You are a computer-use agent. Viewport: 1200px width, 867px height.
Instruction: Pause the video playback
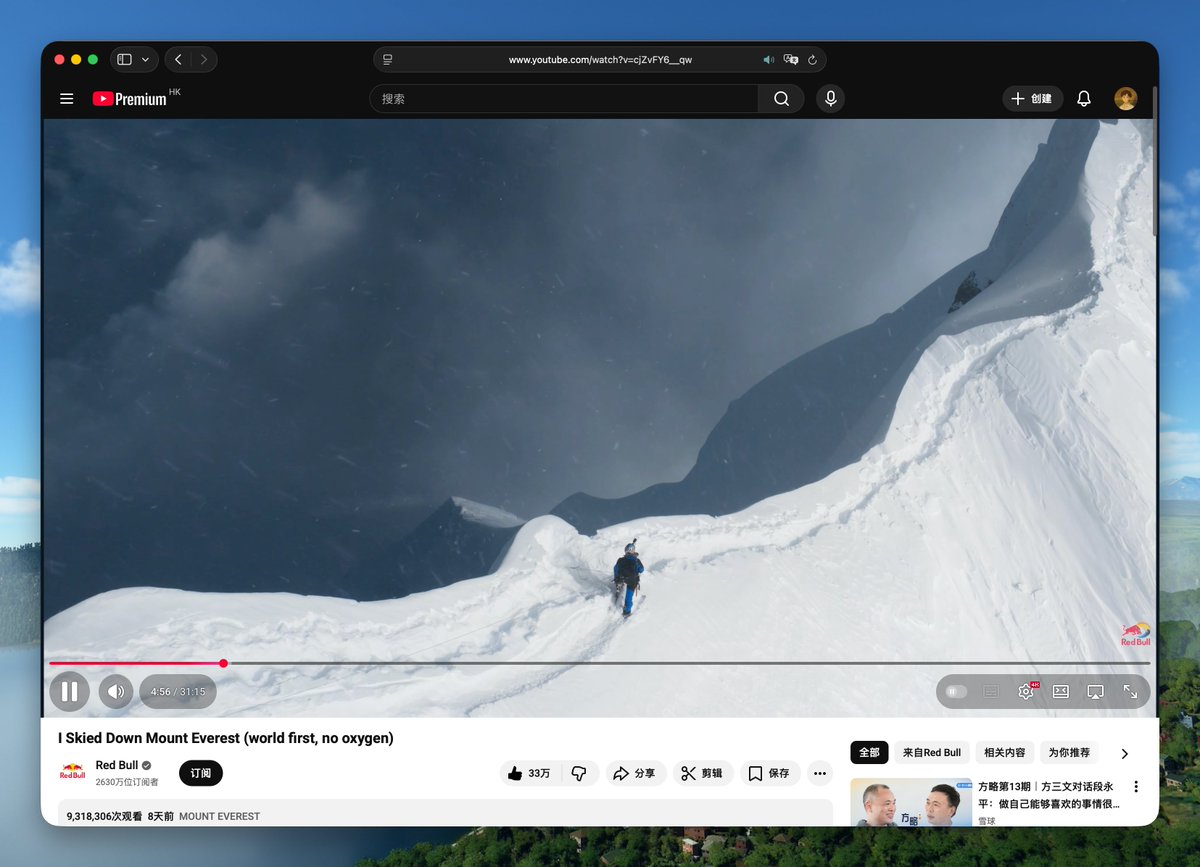[x=70, y=691]
